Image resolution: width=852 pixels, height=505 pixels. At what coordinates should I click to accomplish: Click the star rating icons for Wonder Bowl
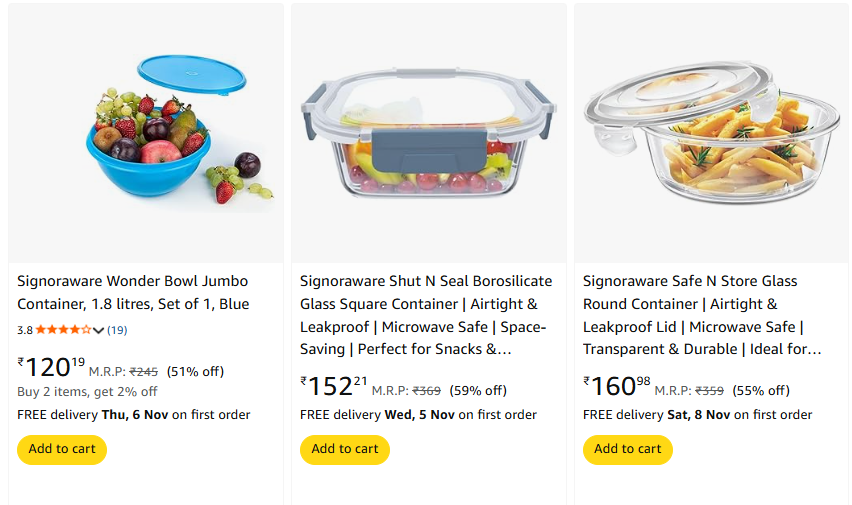tap(63, 329)
